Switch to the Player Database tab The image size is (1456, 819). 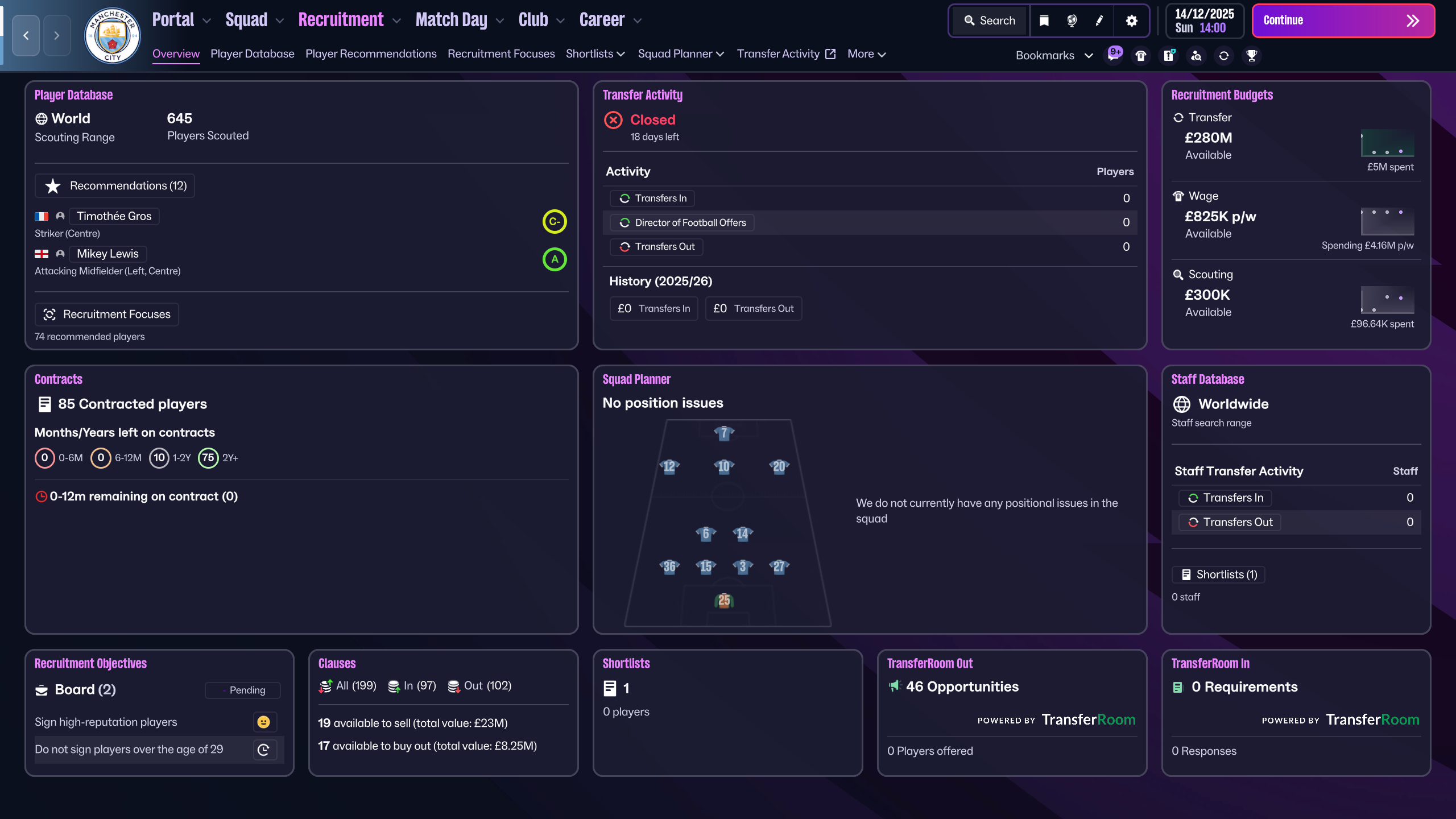[252, 54]
